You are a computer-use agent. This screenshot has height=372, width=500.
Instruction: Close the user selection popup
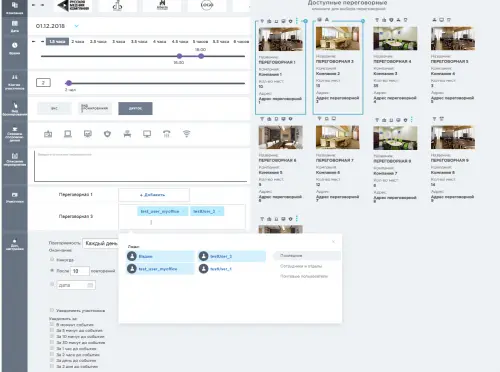(333, 241)
